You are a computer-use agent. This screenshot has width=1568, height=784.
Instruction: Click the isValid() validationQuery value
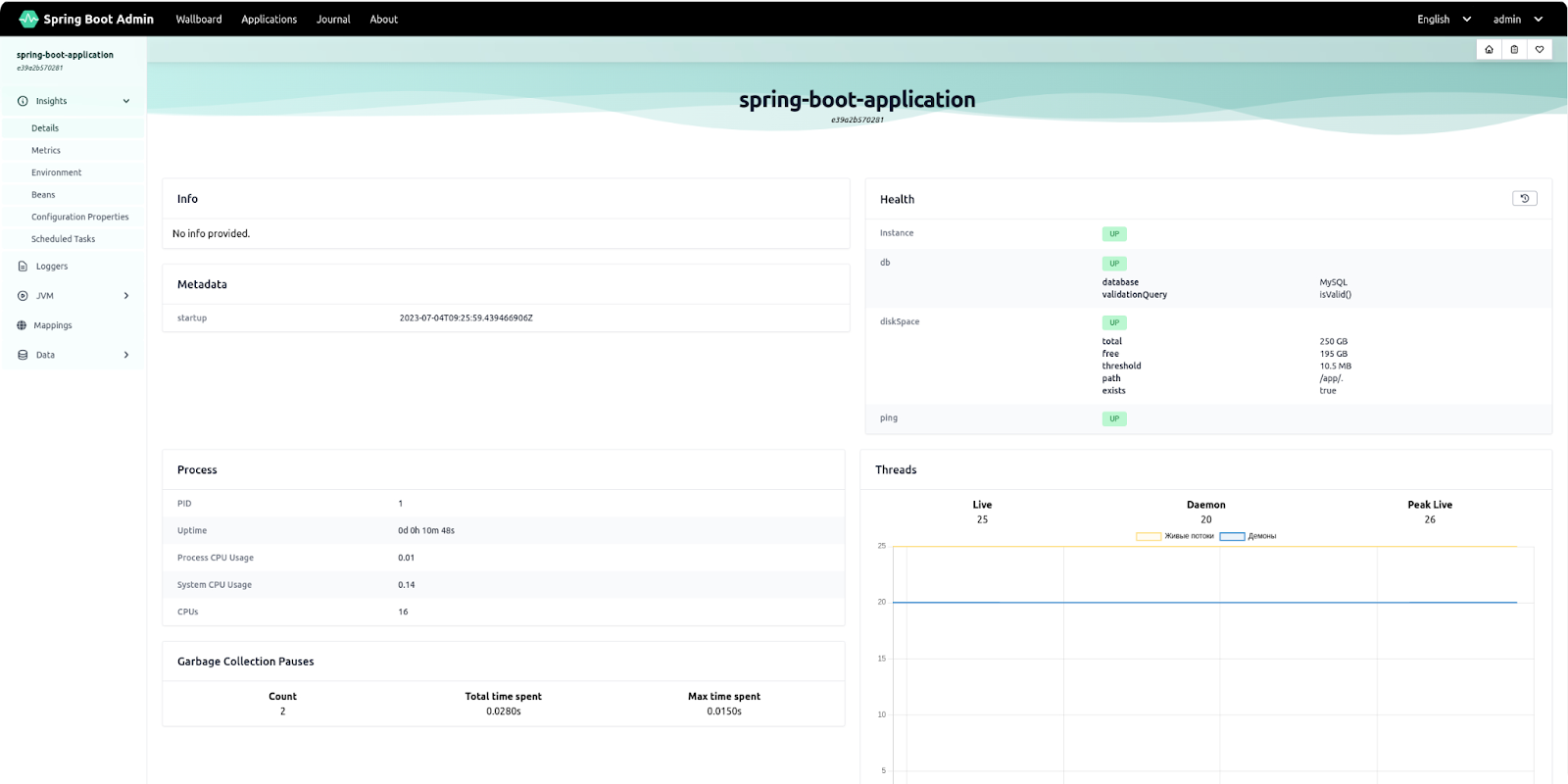click(1335, 294)
